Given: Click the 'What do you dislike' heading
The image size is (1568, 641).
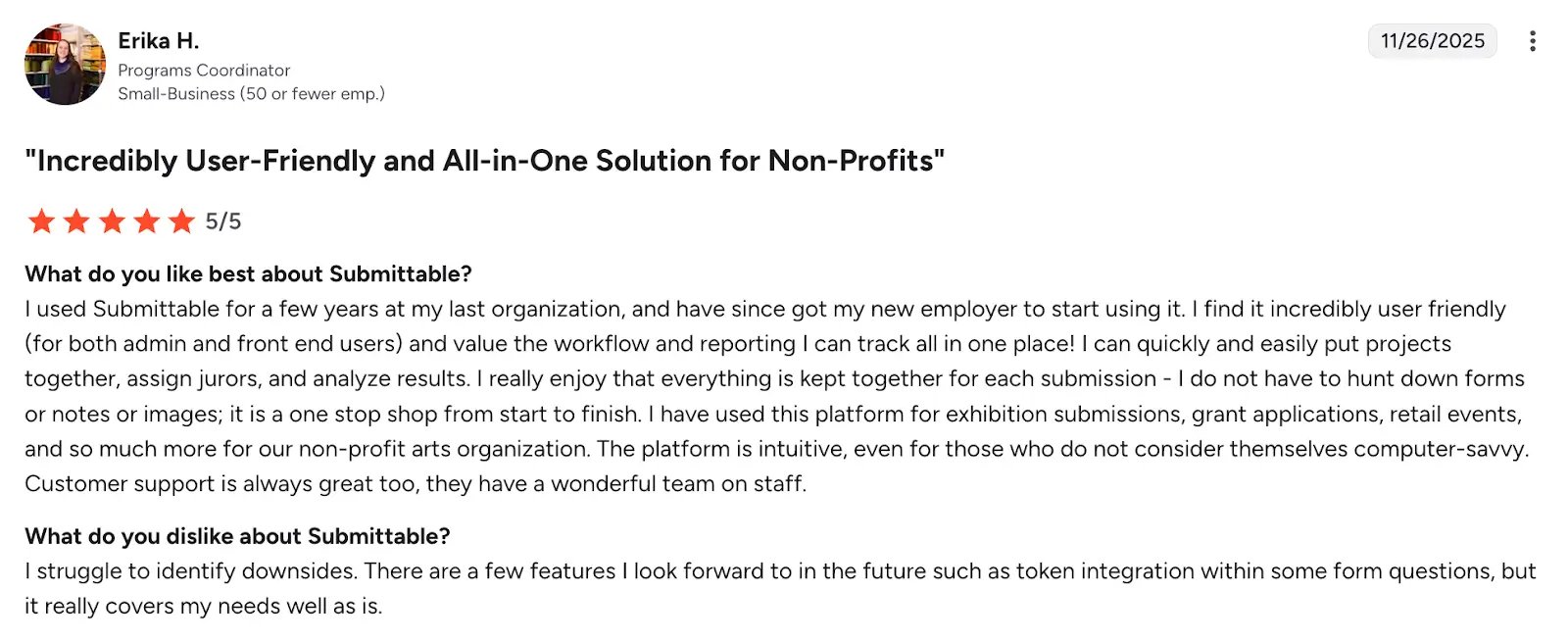Looking at the screenshot, I should click(x=237, y=537).
